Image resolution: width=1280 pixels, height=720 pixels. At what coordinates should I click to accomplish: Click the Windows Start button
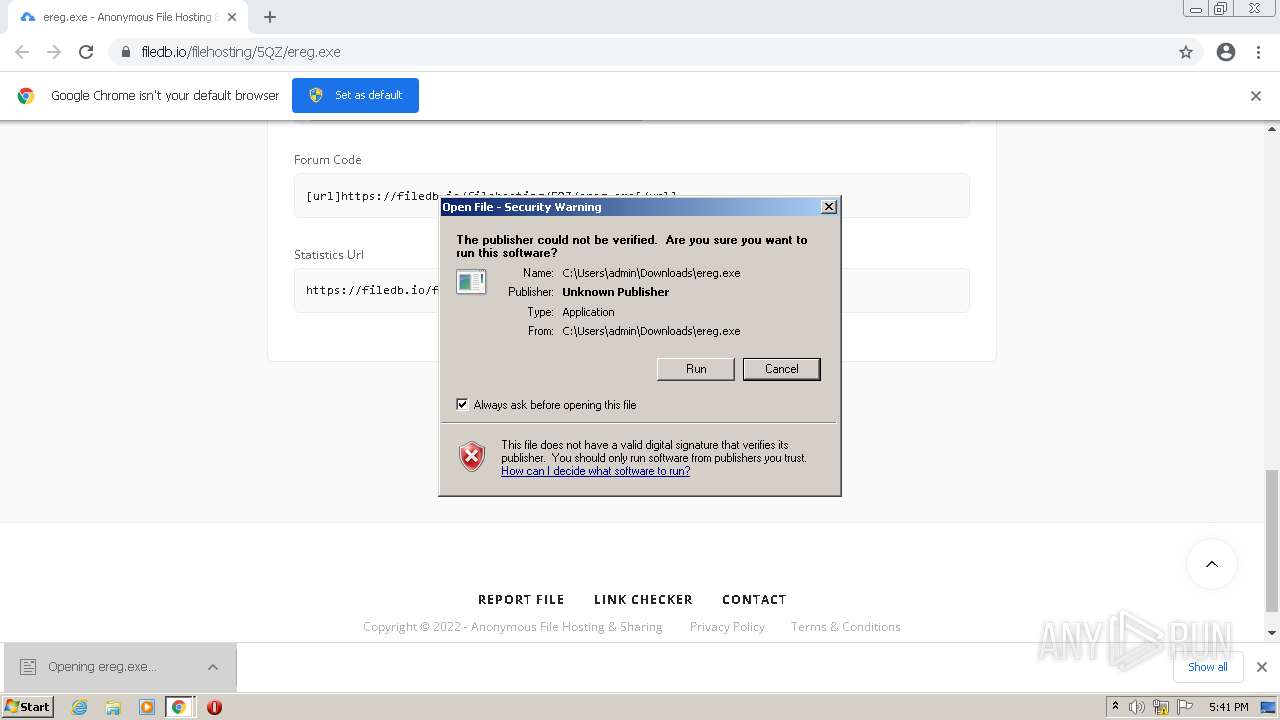(28, 707)
